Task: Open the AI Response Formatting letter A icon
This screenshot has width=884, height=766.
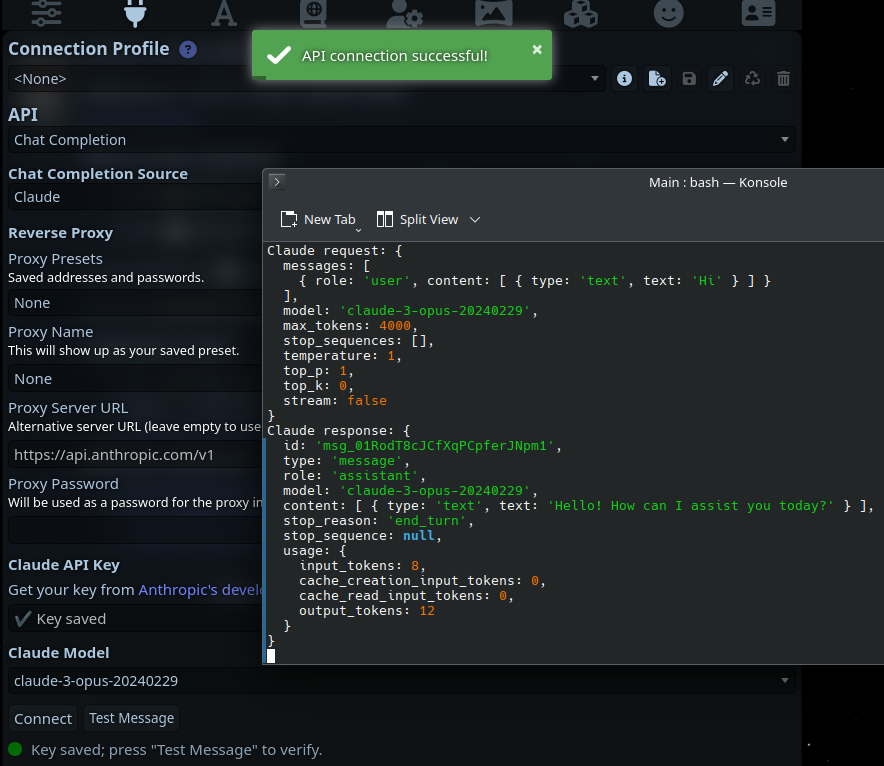Action: coord(224,12)
